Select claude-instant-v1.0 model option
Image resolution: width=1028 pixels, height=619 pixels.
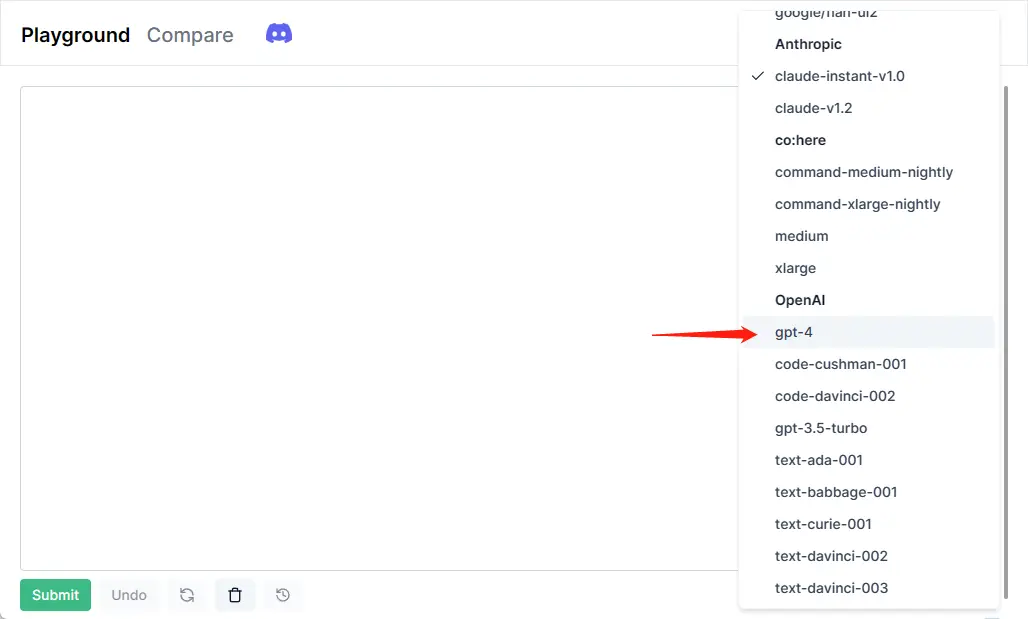[x=868, y=76]
